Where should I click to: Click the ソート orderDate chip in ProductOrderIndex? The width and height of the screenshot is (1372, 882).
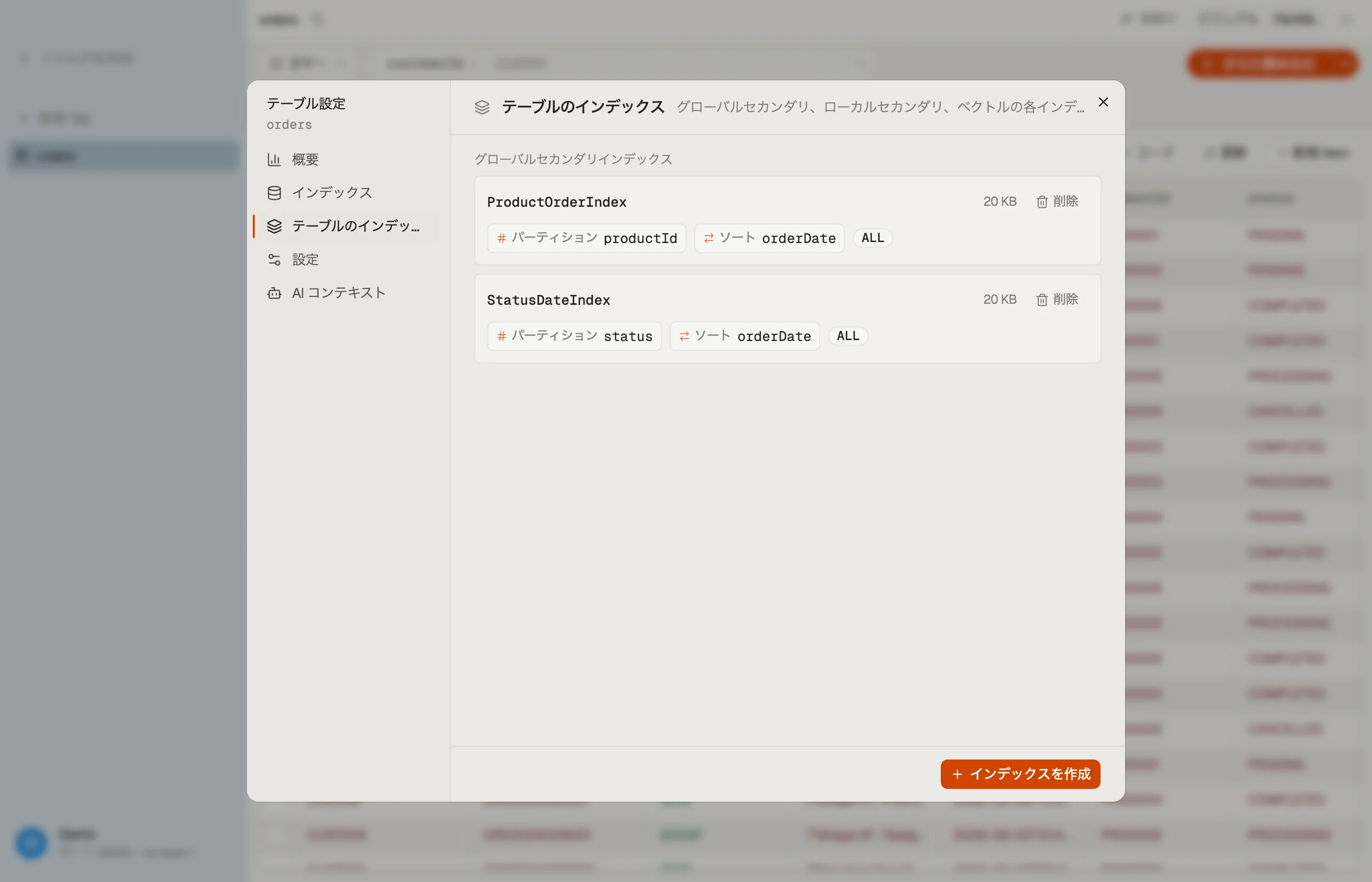(769, 238)
